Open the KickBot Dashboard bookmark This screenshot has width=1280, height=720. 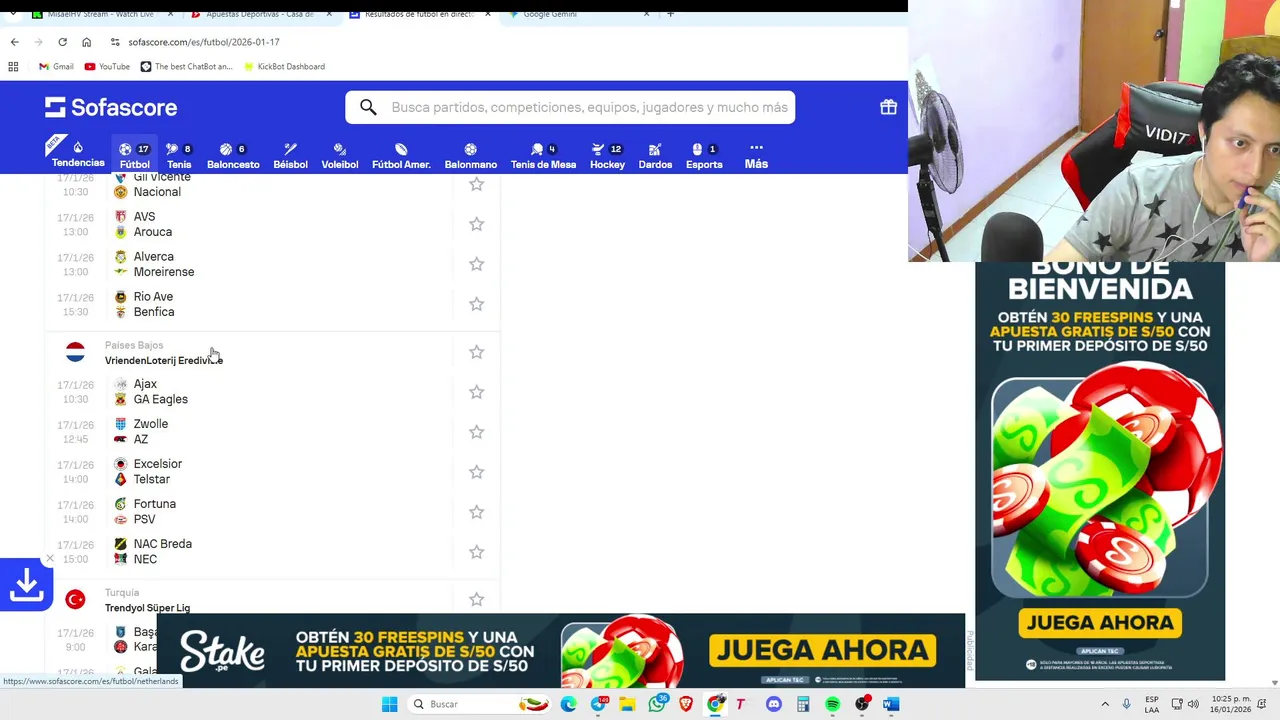click(284, 66)
